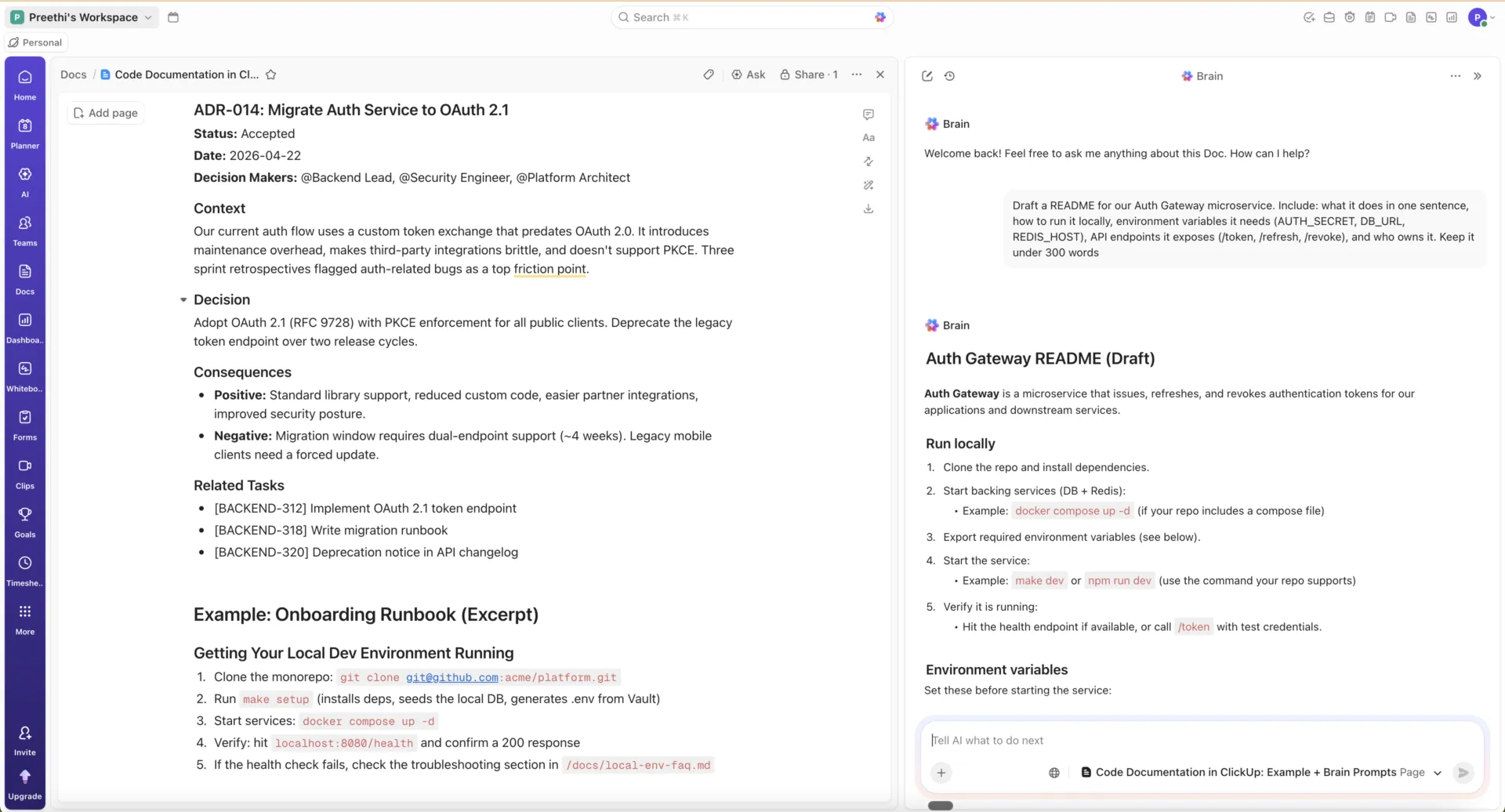Click the git@github.com link
This screenshot has height=812, width=1505.
click(x=451, y=677)
